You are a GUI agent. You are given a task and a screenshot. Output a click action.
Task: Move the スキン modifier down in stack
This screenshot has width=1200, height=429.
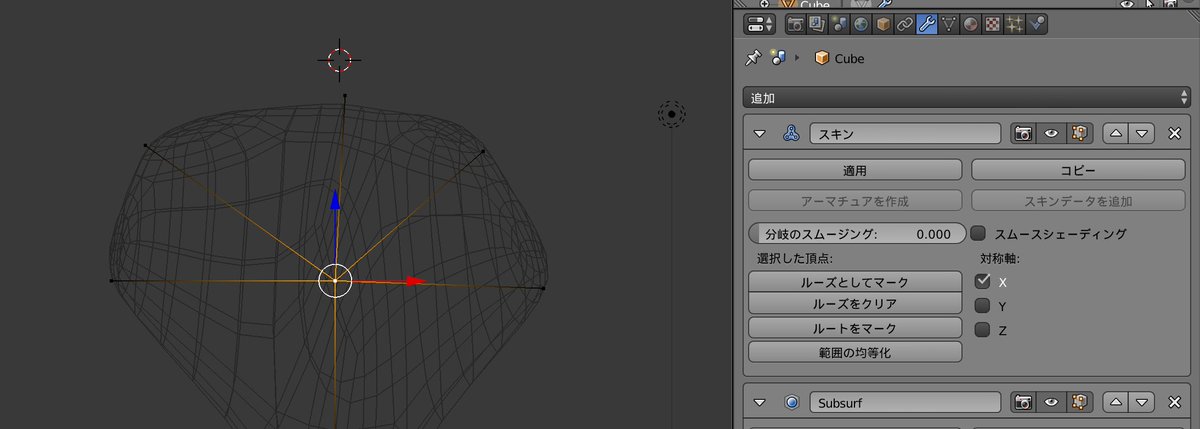pyautogui.click(x=1143, y=134)
